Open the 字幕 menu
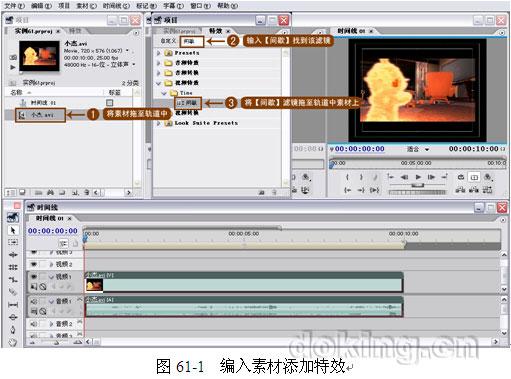 tap(173, 6)
